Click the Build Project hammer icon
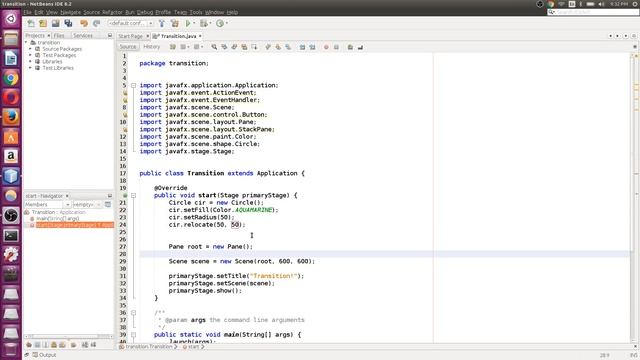 tap(162, 23)
